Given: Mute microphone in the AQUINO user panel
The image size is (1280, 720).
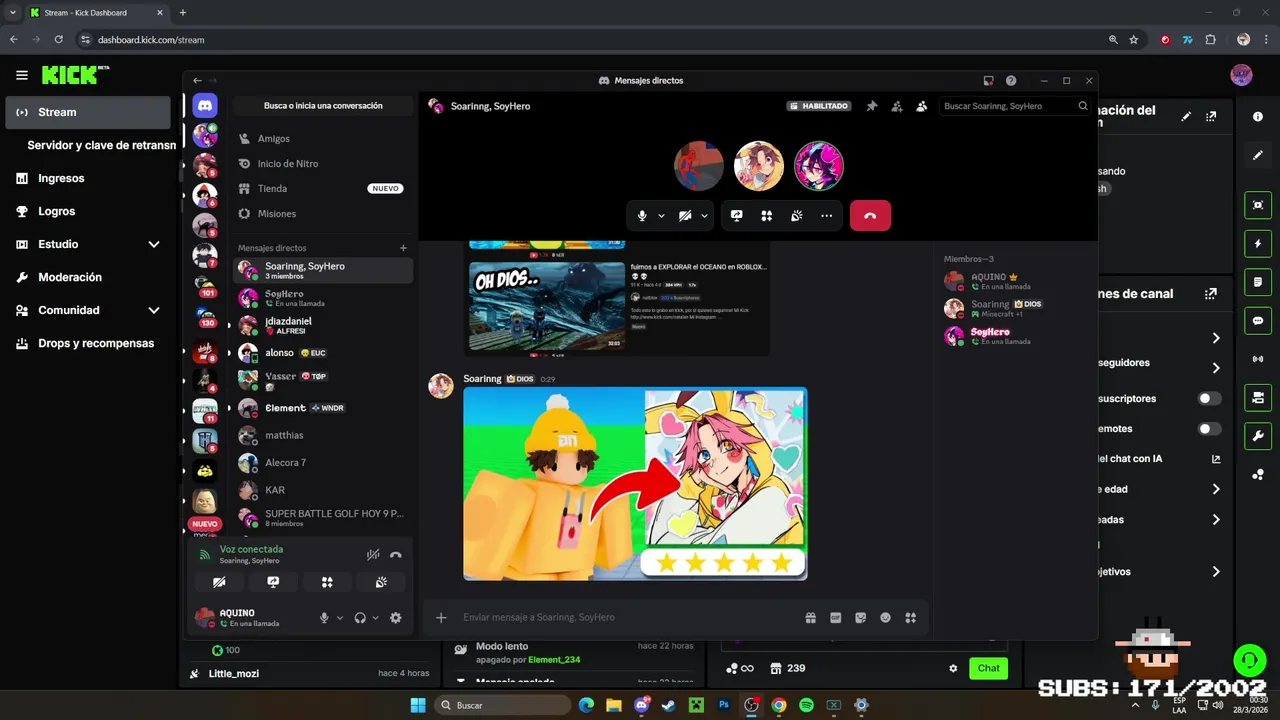Looking at the screenshot, I should click(x=324, y=618).
